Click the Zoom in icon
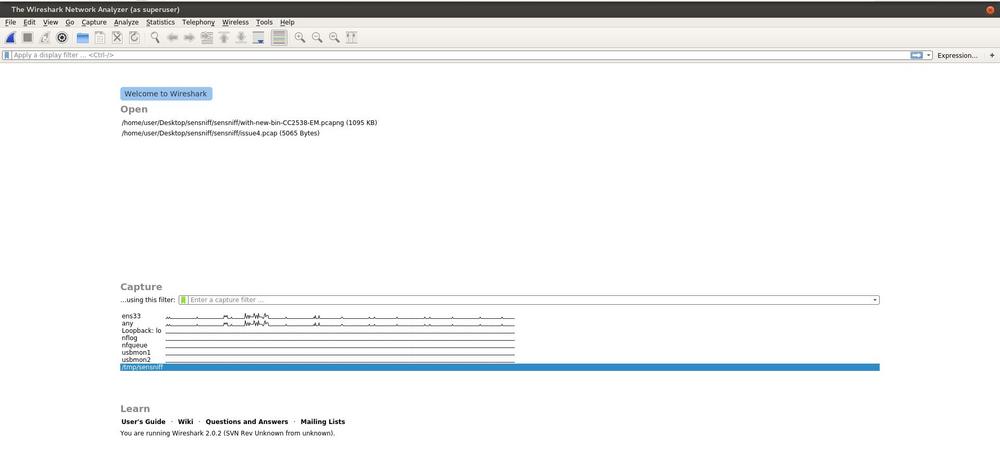Image resolution: width=1000 pixels, height=461 pixels. click(300, 38)
